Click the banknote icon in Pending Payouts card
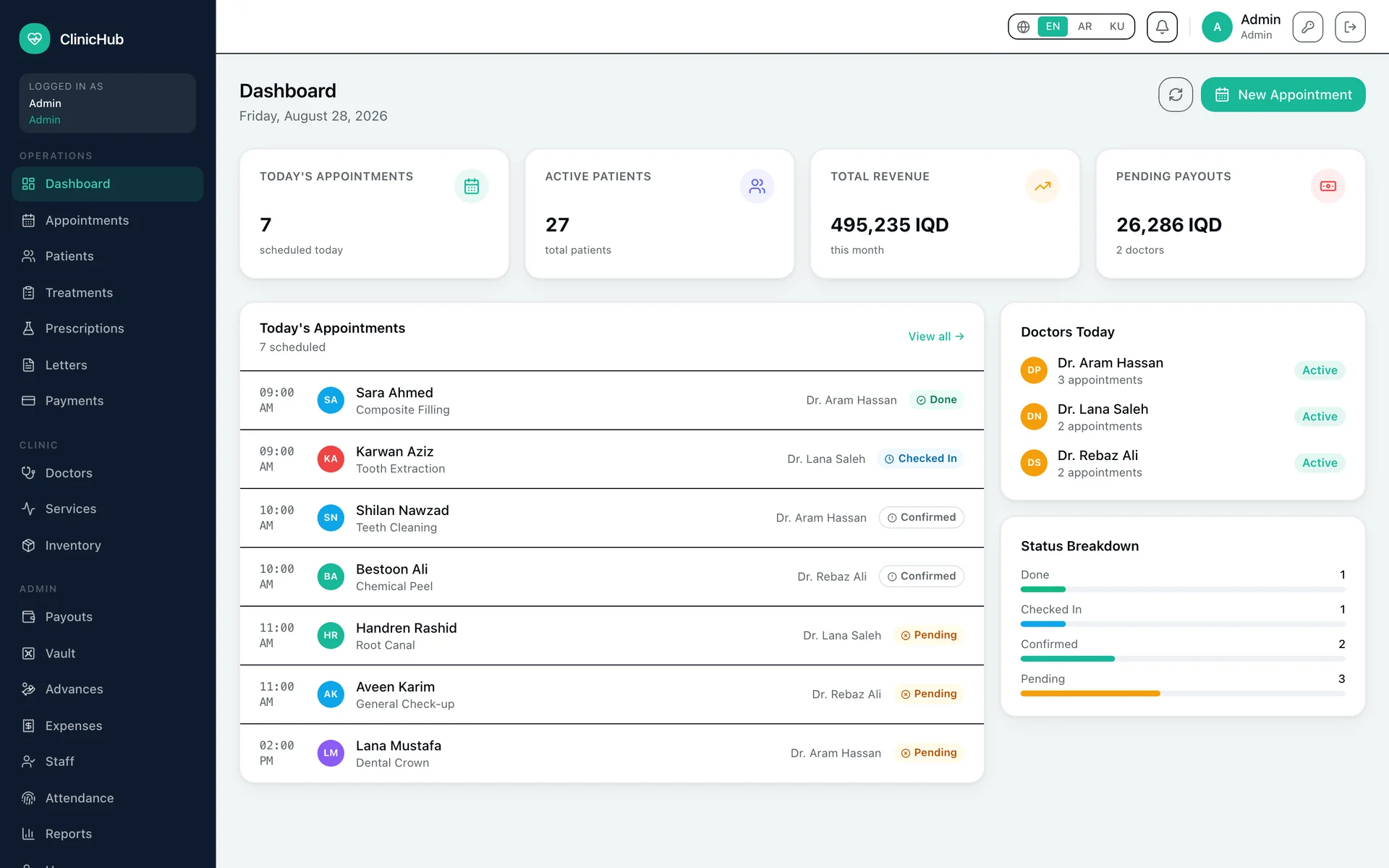 point(1328,186)
